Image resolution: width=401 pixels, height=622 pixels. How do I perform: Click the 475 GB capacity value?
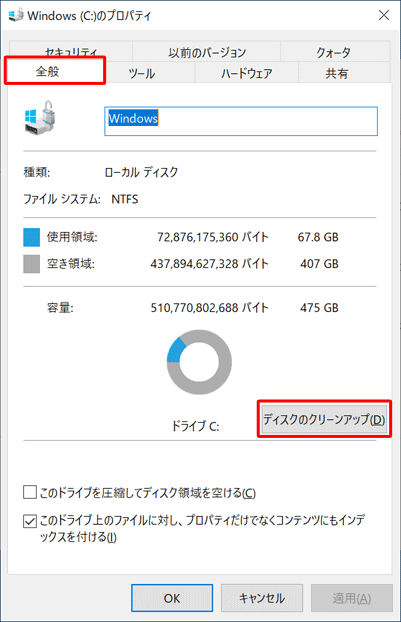tap(319, 308)
